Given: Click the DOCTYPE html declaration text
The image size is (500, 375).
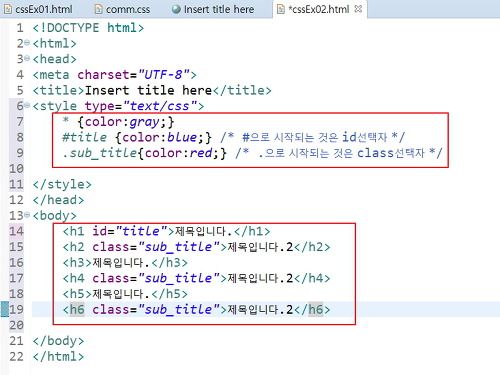Looking at the screenshot, I should coord(88,28).
